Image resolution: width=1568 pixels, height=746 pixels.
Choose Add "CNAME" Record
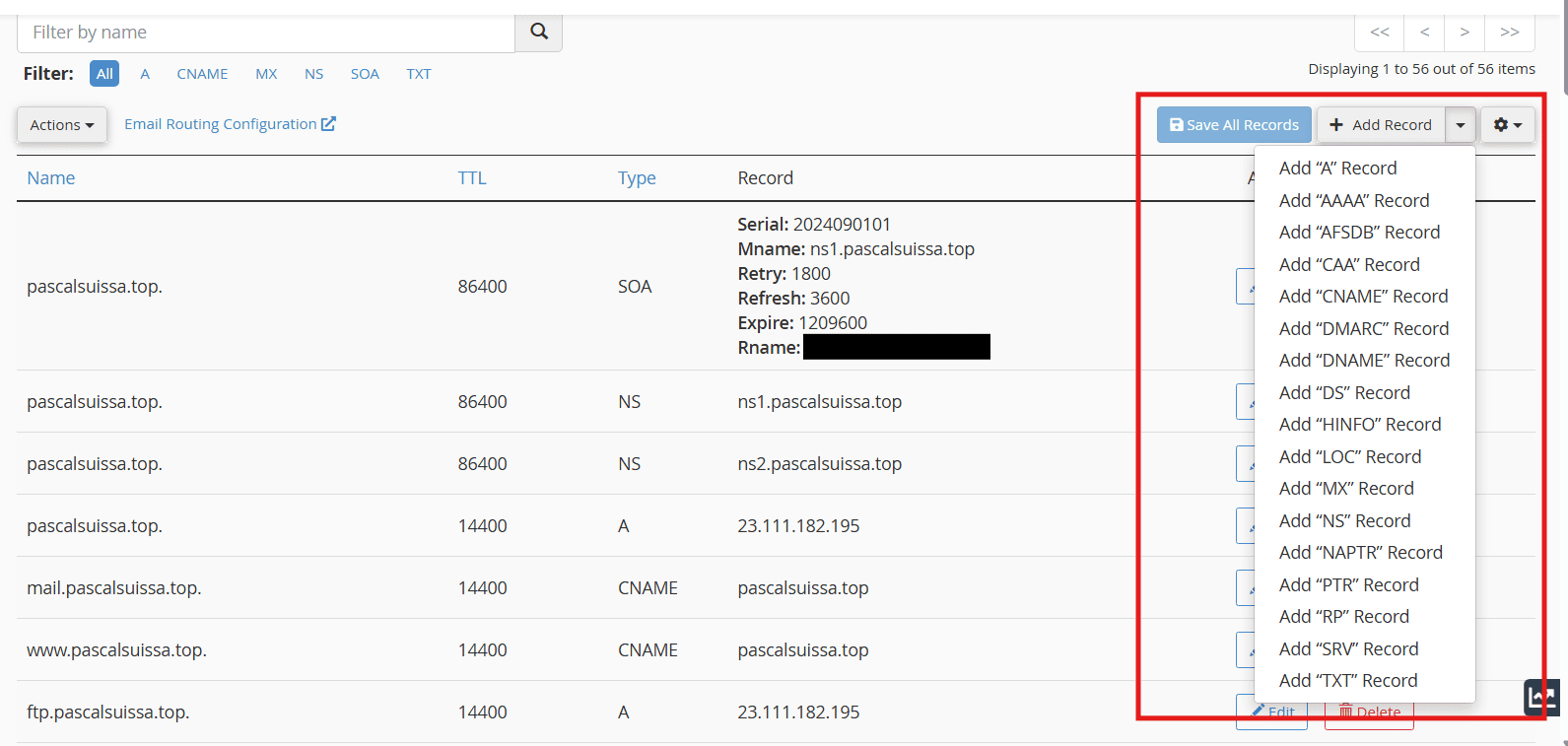[1364, 297]
